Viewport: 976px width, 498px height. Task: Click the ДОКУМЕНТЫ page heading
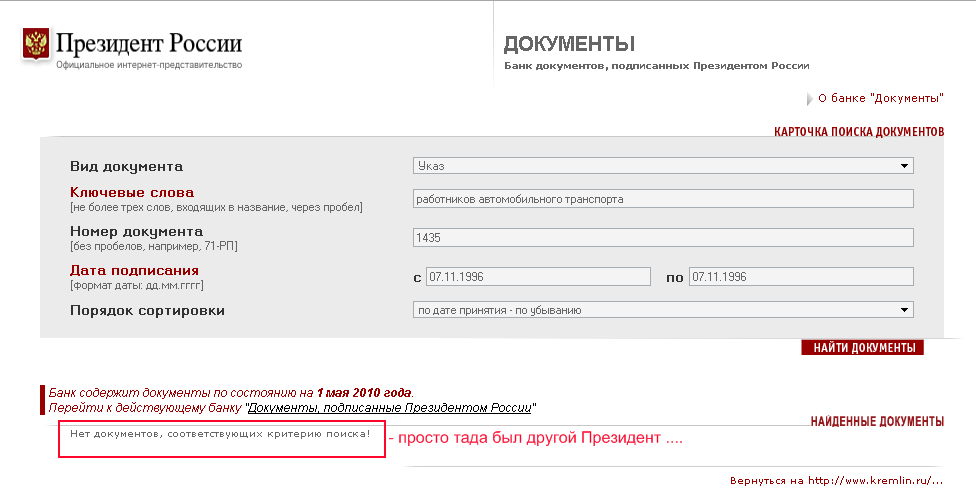569,44
